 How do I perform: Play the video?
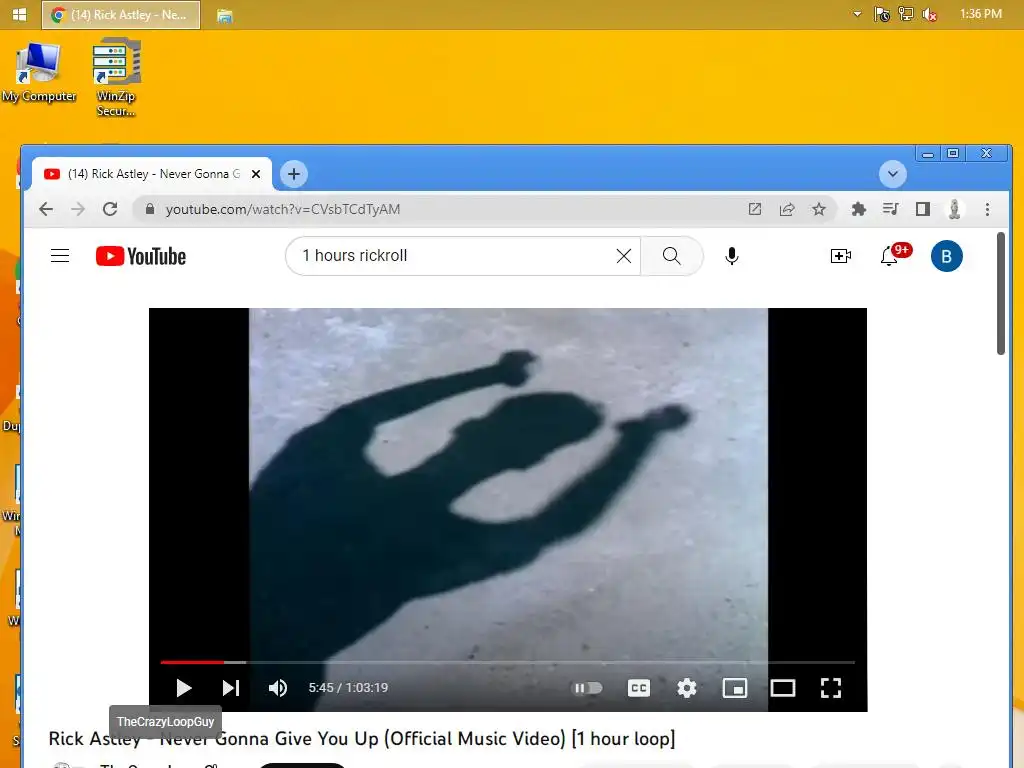click(x=184, y=688)
